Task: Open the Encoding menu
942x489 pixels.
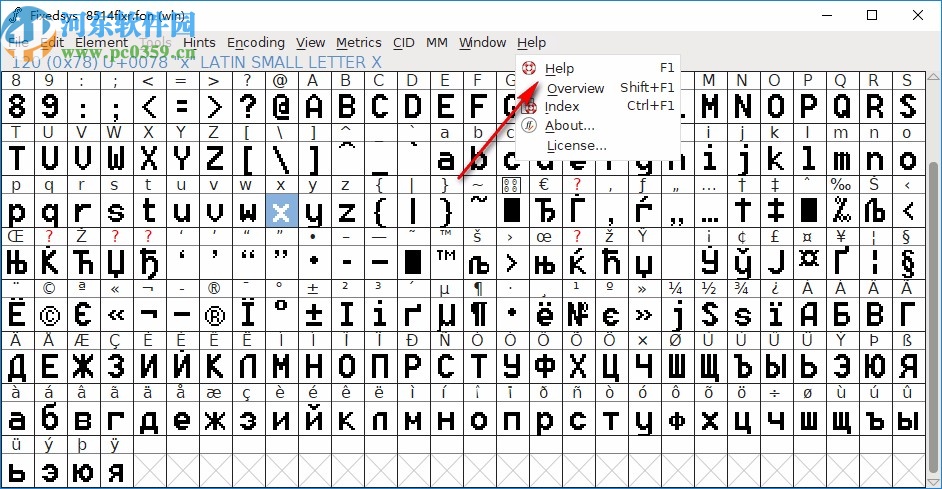Action: pyautogui.click(x=256, y=43)
